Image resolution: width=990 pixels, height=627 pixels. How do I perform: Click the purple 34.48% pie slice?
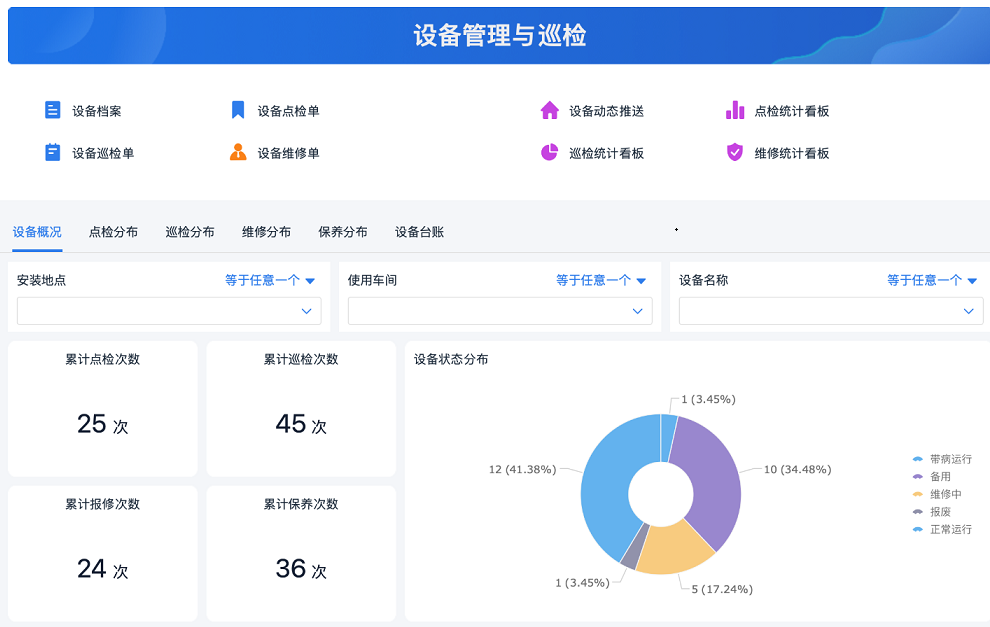[713, 480]
